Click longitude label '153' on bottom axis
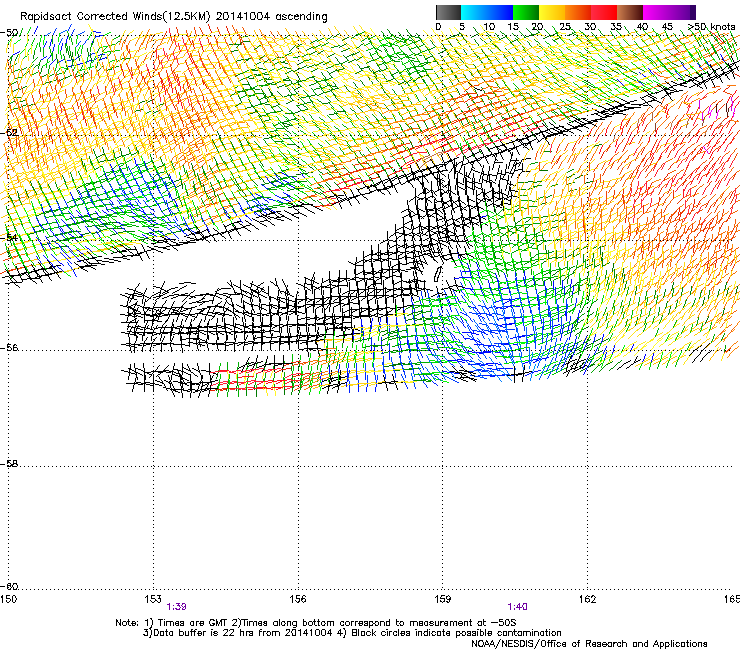Screen dimensions: 740x650 point(153,599)
